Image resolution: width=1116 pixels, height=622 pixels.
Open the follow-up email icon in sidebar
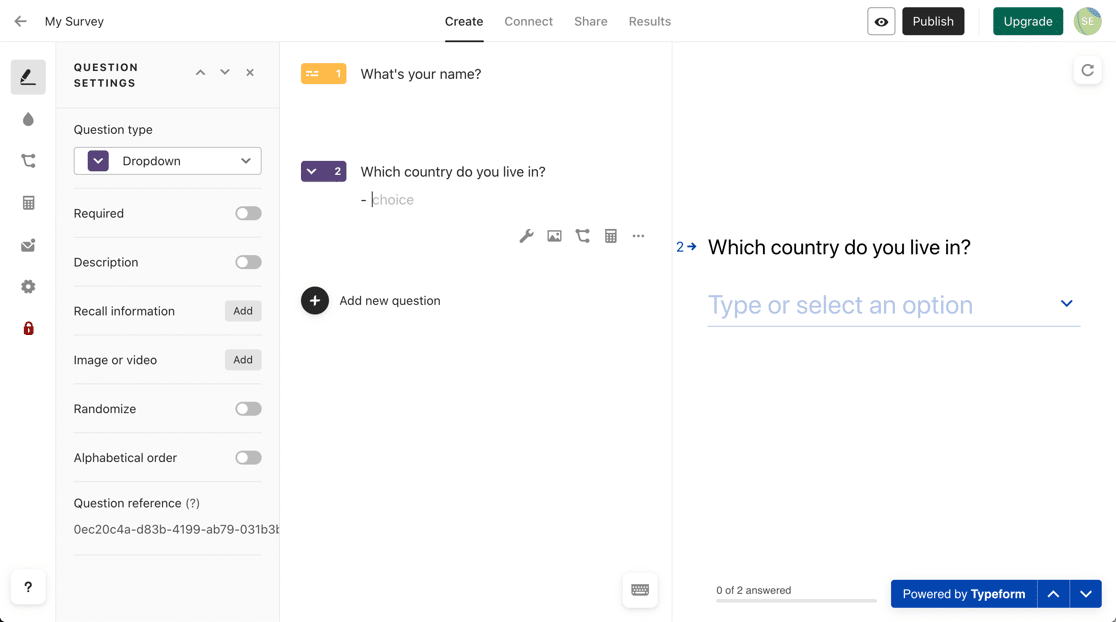tap(28, 245)
